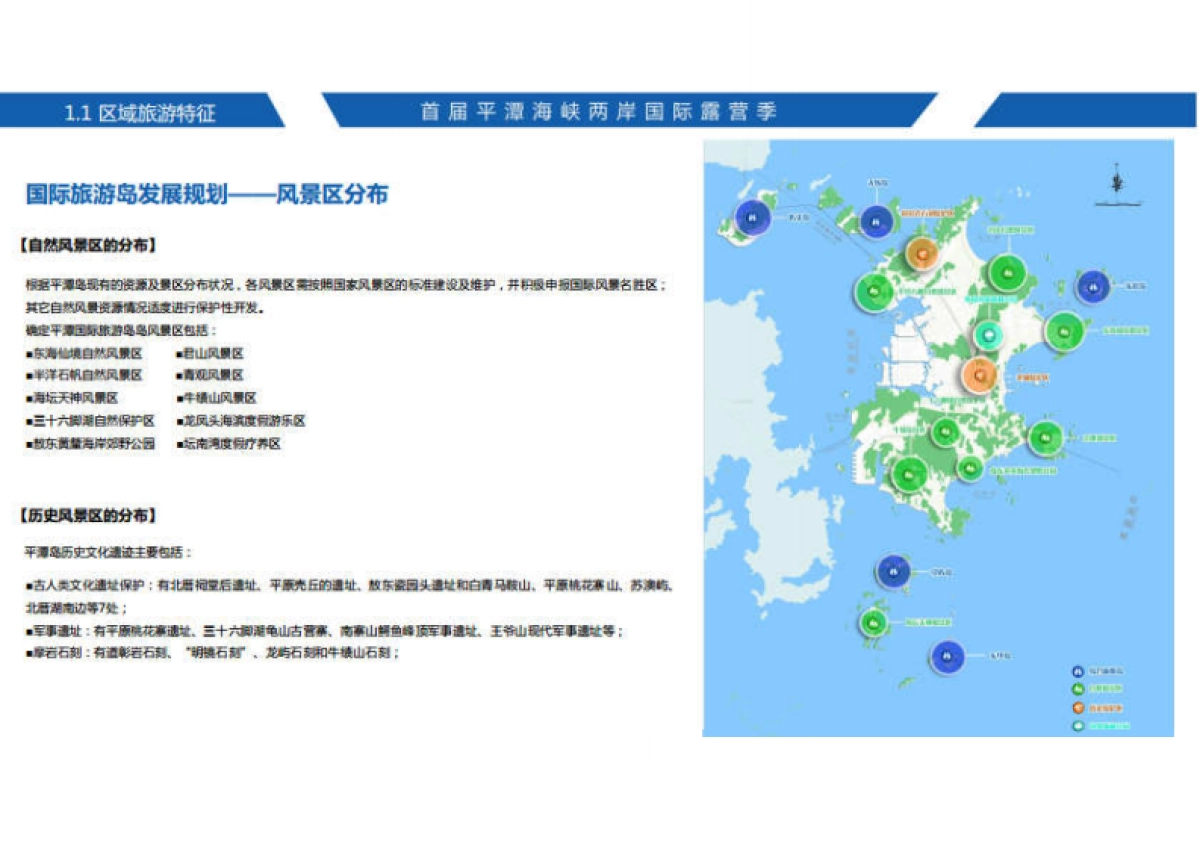Select the blue island marker at the map's top left
Screen dimensions: 1200x849
pyautogui.click(x=751, y=217)
